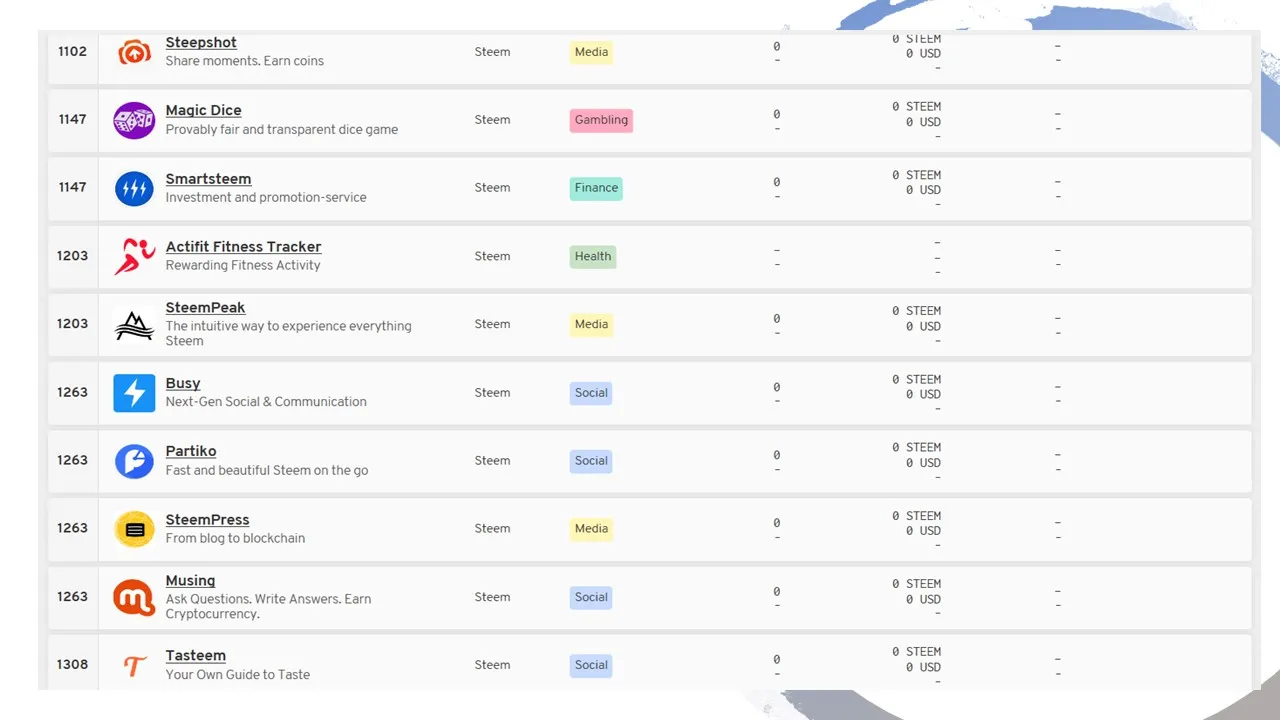Click the Magic Dice purple dice icon
The width and height of the screenshot is (1280, 720).
134,120
